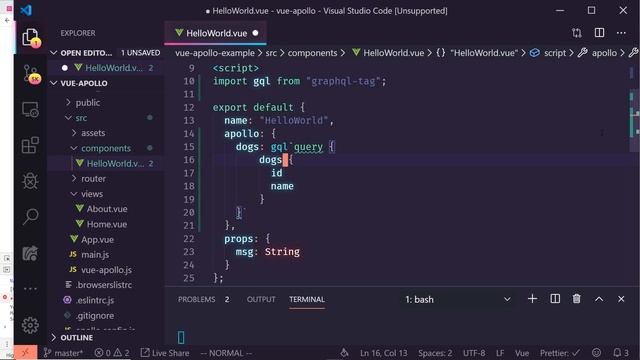Select the HelloWorld.vue editor tab
640x360 pixels.
pos(216,33)
